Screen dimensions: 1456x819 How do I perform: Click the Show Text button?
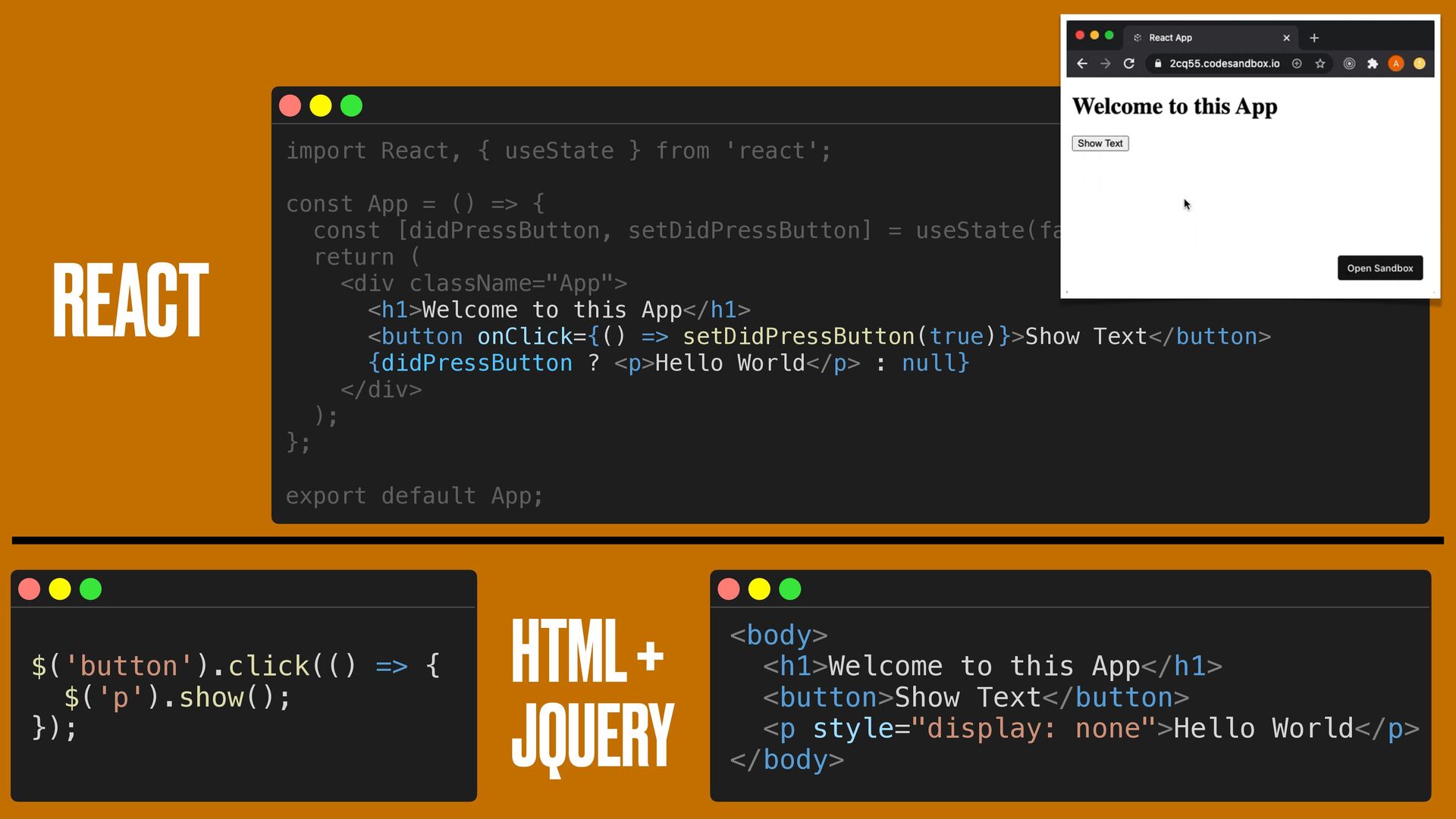coord(1100,143)
